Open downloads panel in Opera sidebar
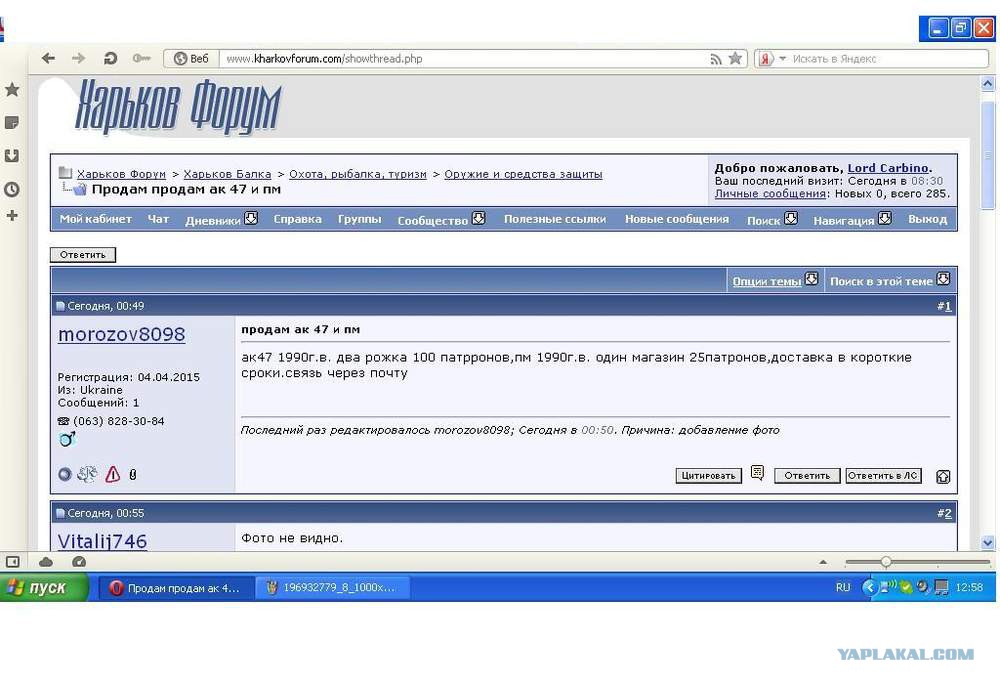1000x684 pixels. tap(12, 156)
